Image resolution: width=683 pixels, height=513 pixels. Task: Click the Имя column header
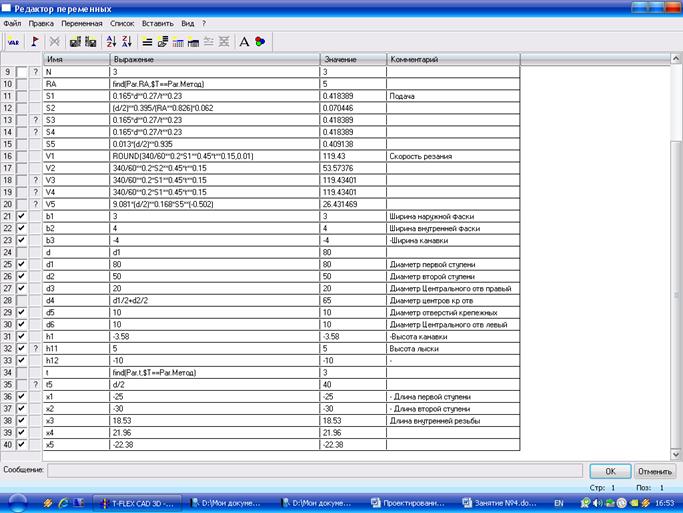pyautogui.click(x=76, y=60)
